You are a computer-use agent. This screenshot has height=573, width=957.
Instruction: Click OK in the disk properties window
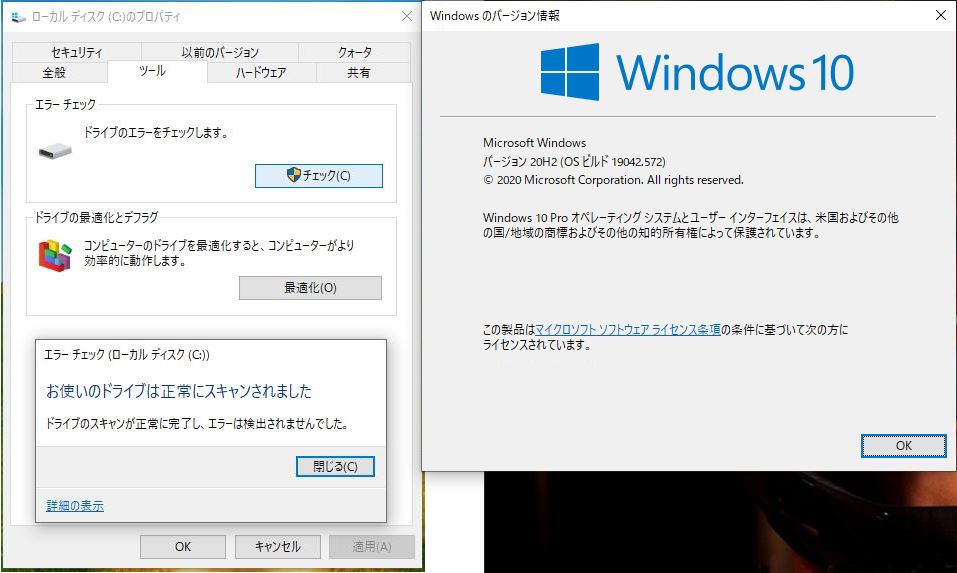[x=182, y=547]
